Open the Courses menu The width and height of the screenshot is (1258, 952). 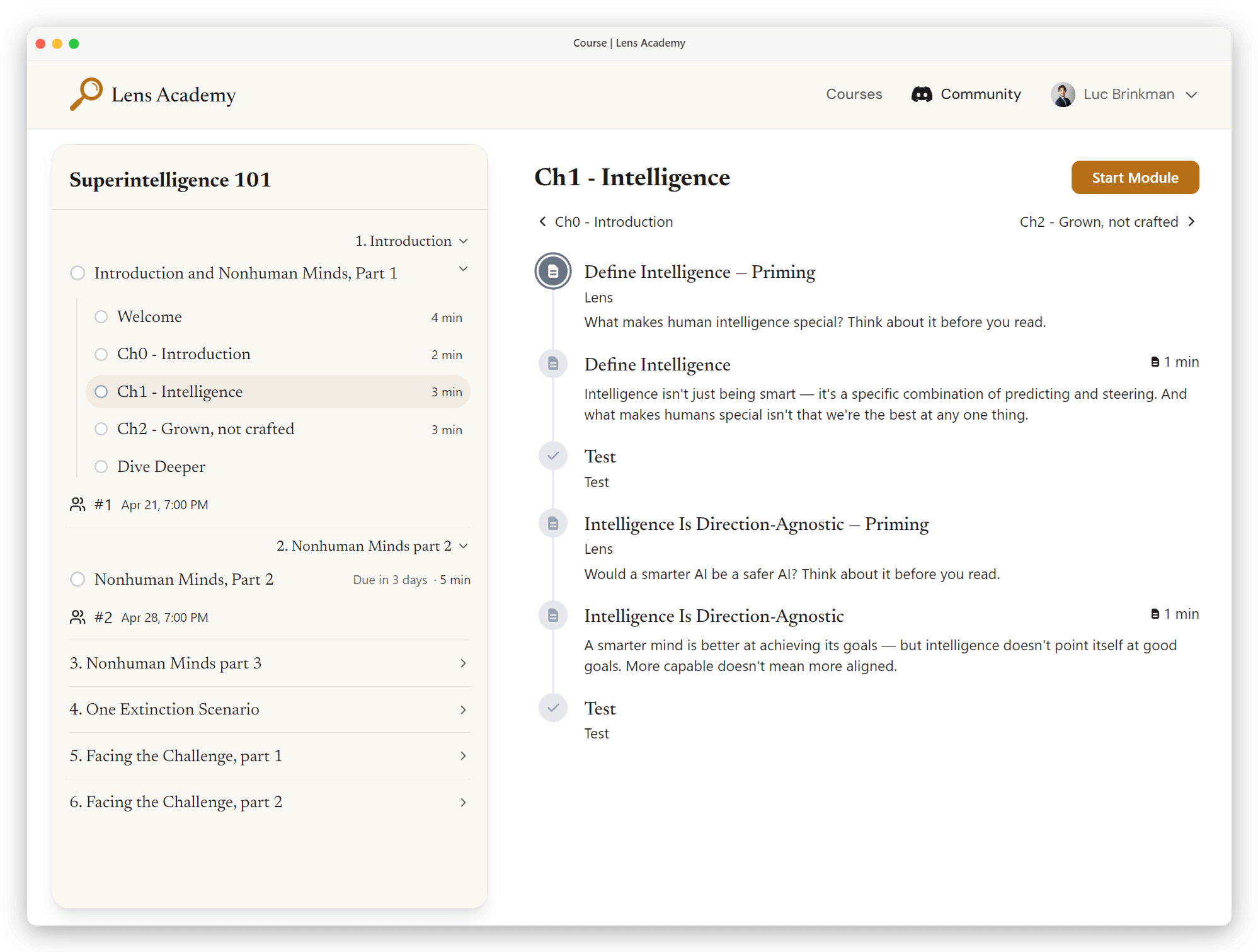(854, 94)
